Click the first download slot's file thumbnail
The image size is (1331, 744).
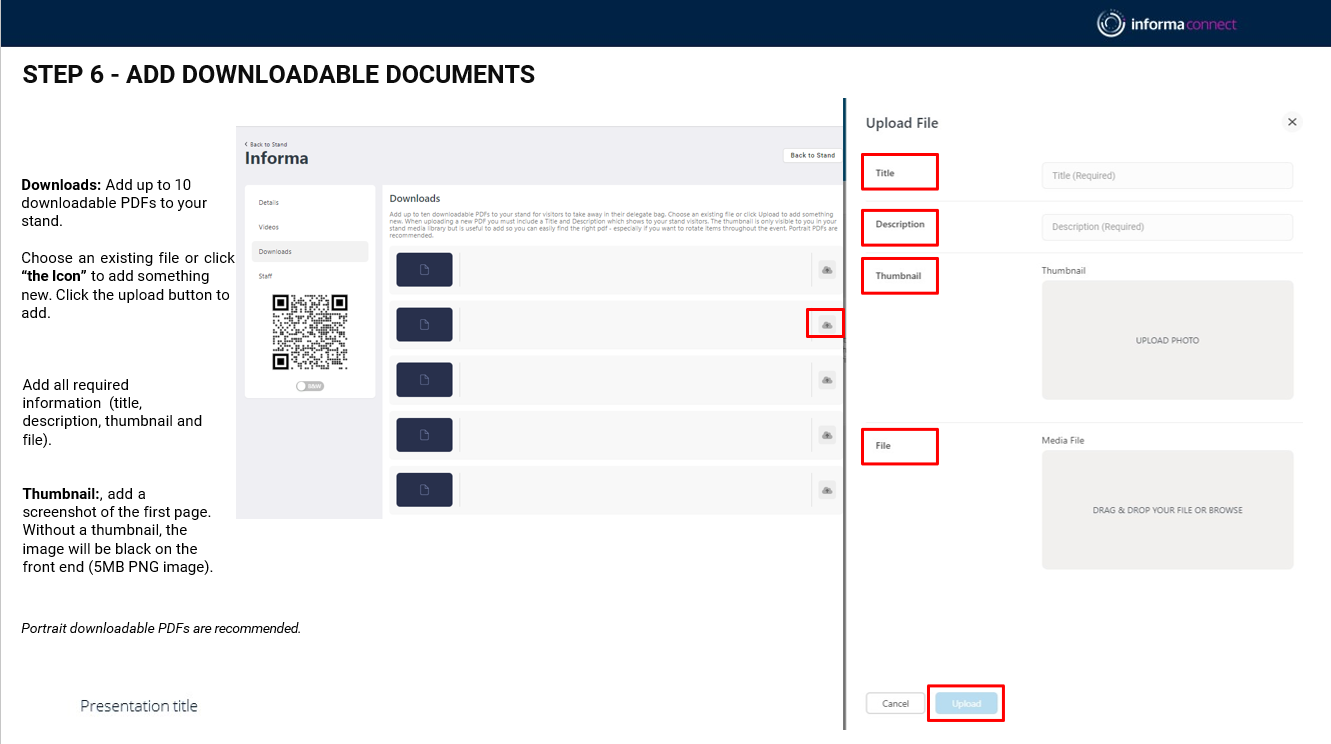click(x=424, y=270)
